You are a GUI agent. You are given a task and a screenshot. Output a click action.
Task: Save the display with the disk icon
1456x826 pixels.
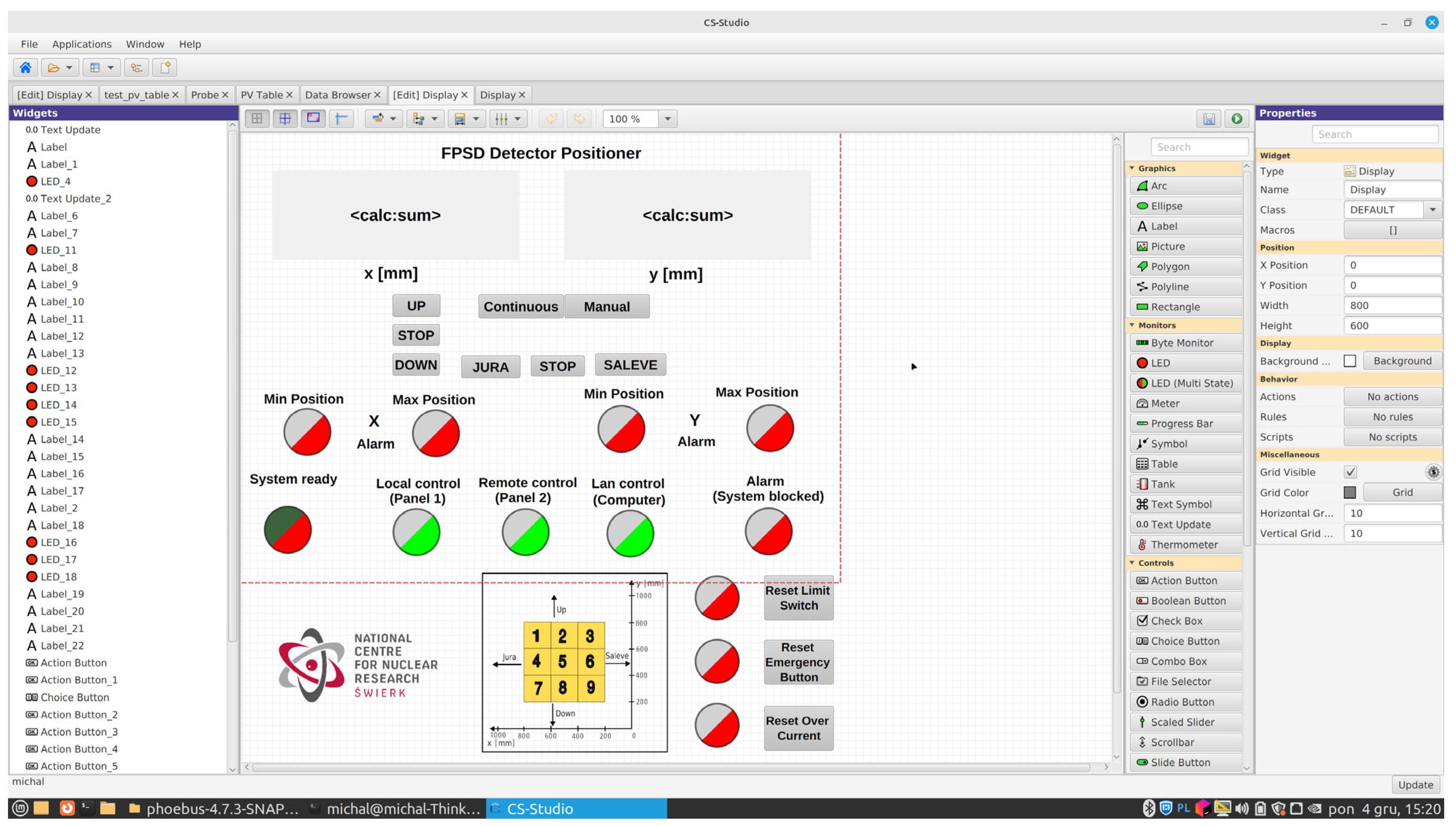click(1209, 119)
